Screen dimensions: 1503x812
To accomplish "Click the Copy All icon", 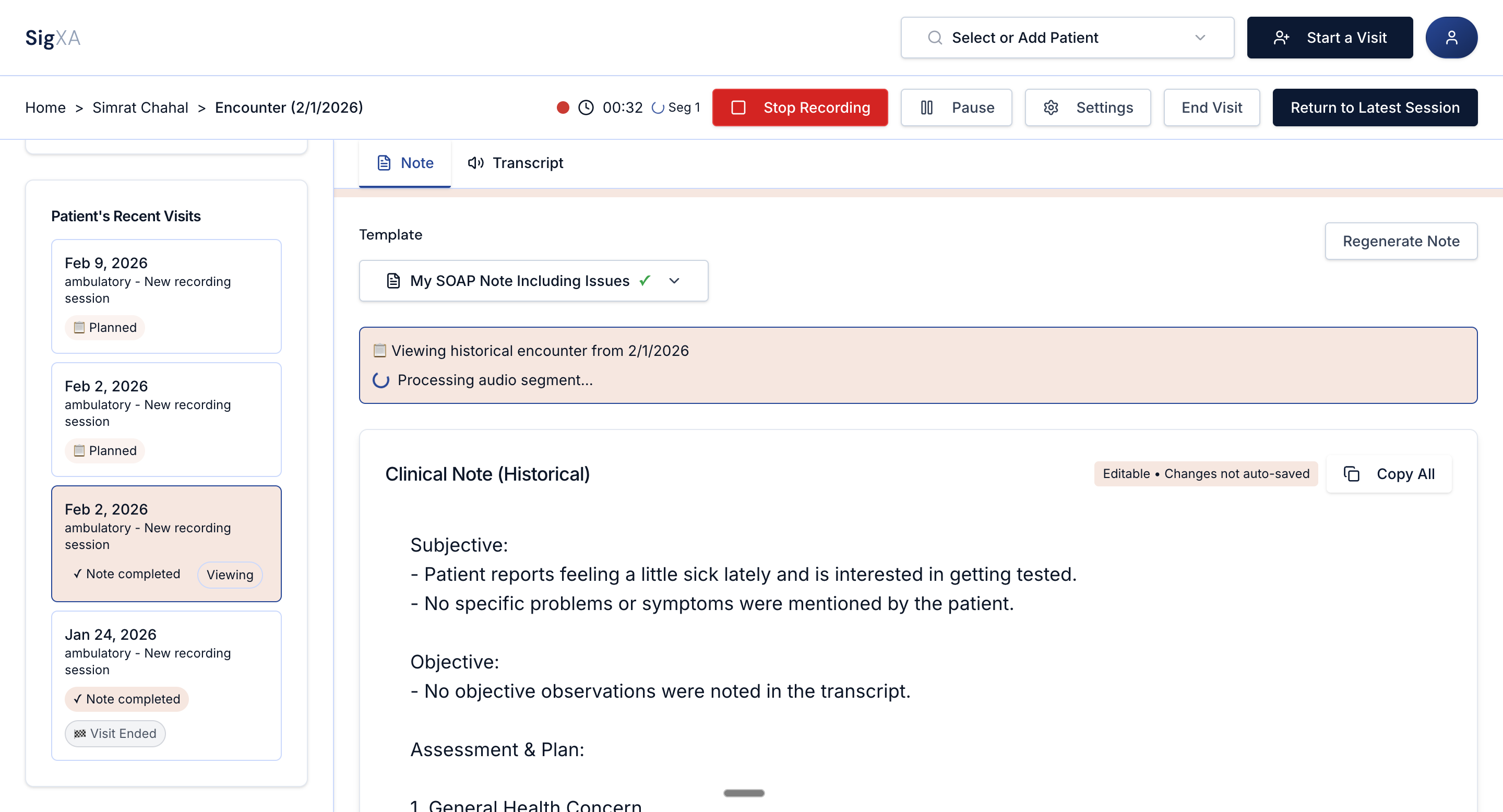I will 1353,474.
